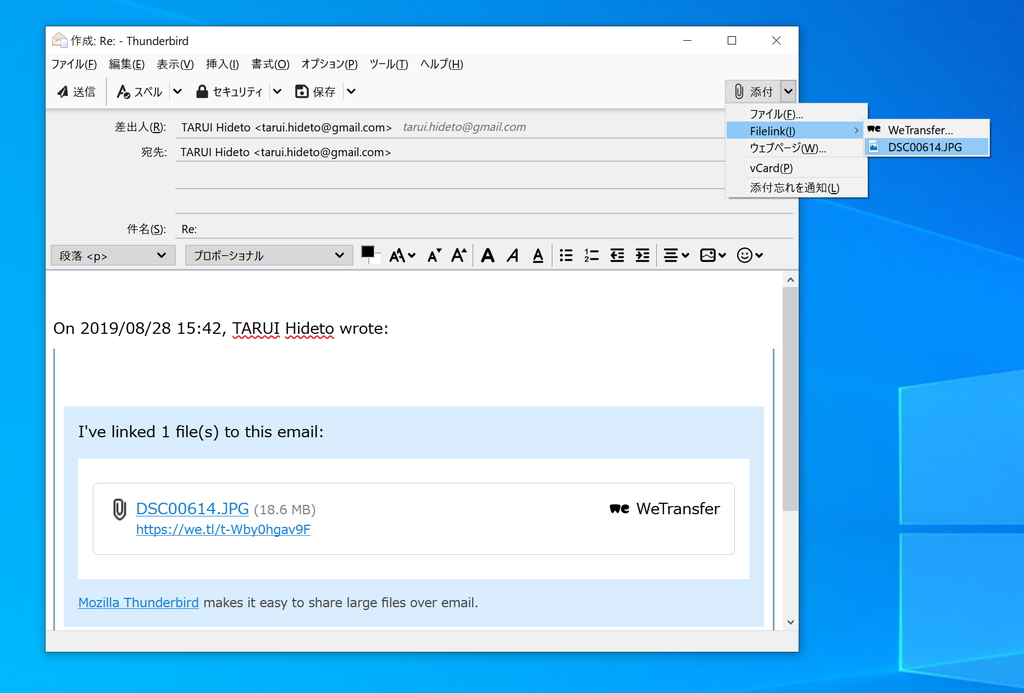Click the Security (セキュリティ) lock button
Viewport: 1024px width, 693px height.
click(x=229, y=91)
